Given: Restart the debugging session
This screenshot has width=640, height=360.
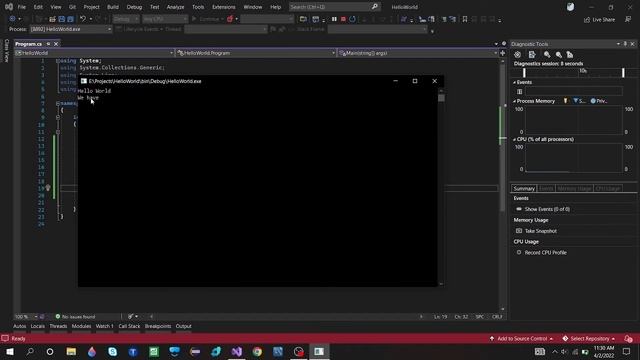Looking at the screenshot, I should (x=352, y=19).
